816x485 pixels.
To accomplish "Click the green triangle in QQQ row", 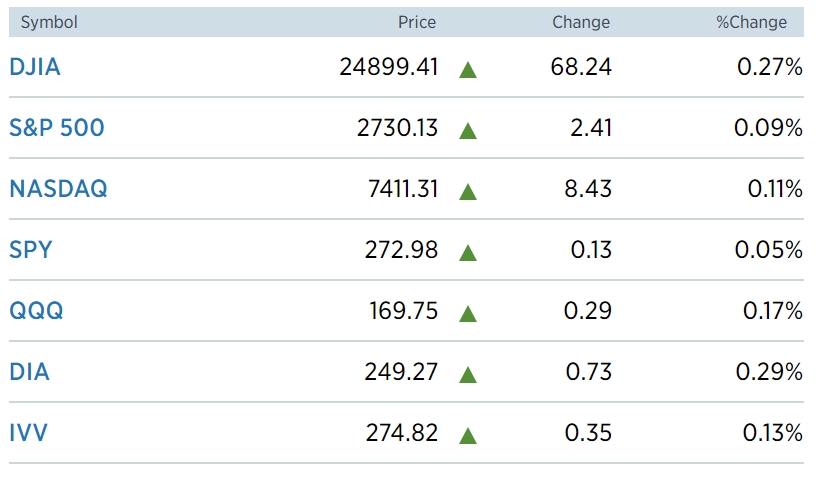I will 468,313.
